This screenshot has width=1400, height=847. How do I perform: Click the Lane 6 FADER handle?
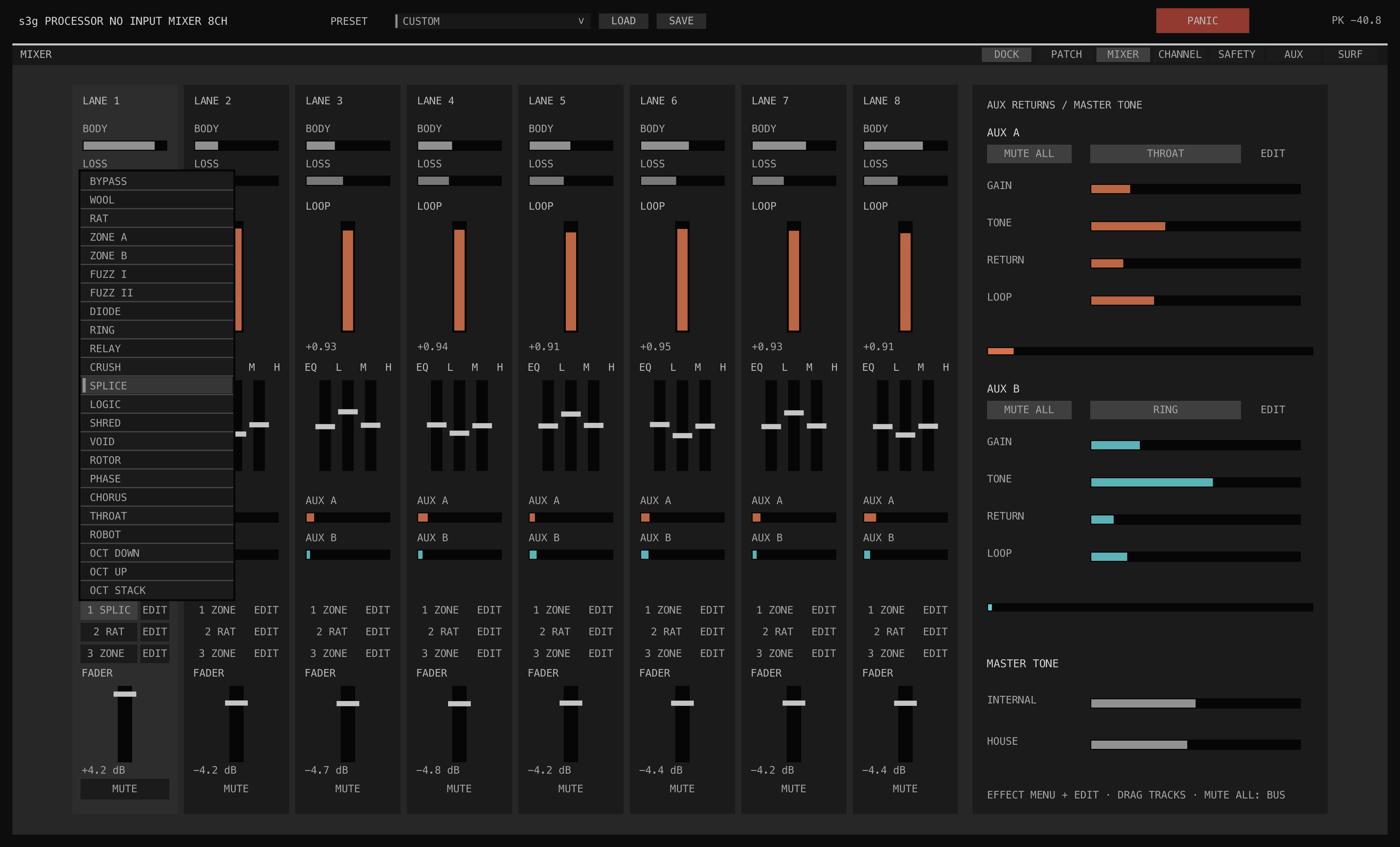coord(682,703)
